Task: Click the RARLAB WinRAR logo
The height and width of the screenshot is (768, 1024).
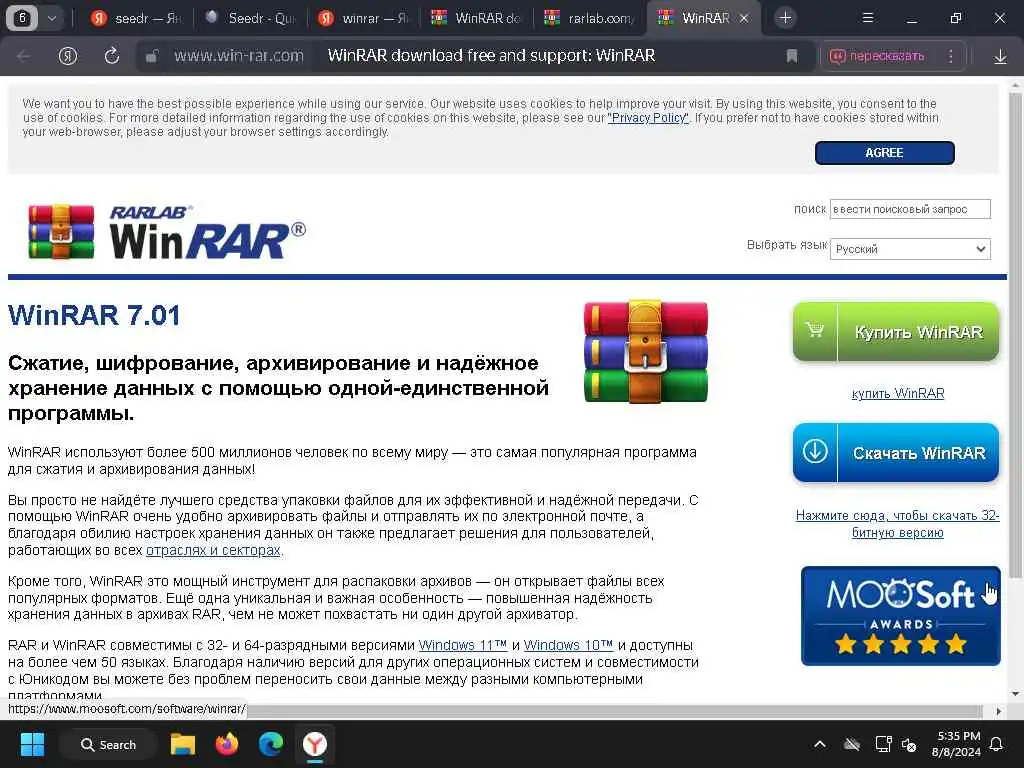Action: tap(167, 232)
